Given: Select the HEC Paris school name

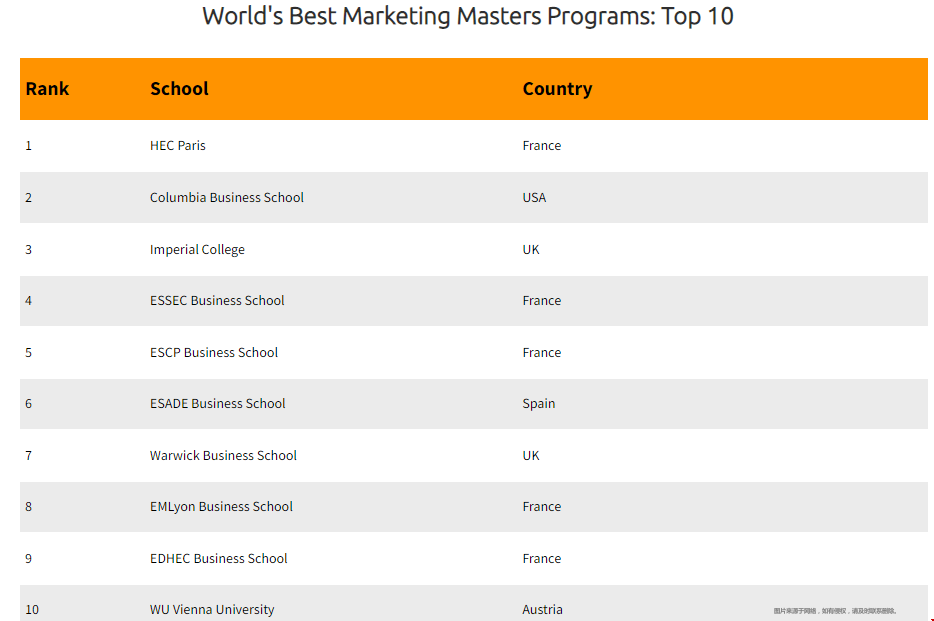Looking at the screenshot, I should (x=178, y=145).
